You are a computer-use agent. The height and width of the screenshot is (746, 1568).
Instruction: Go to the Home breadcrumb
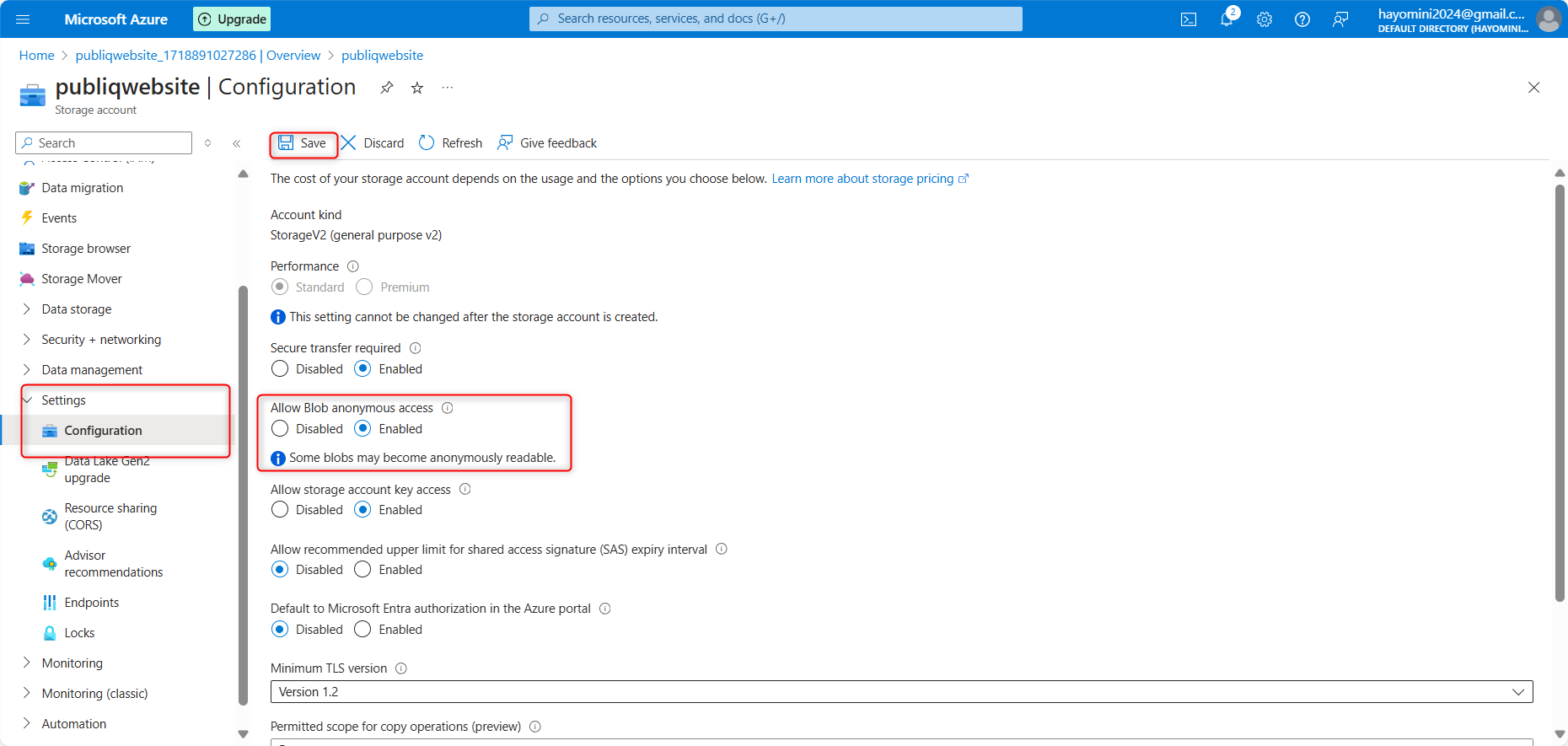(36, 56)
